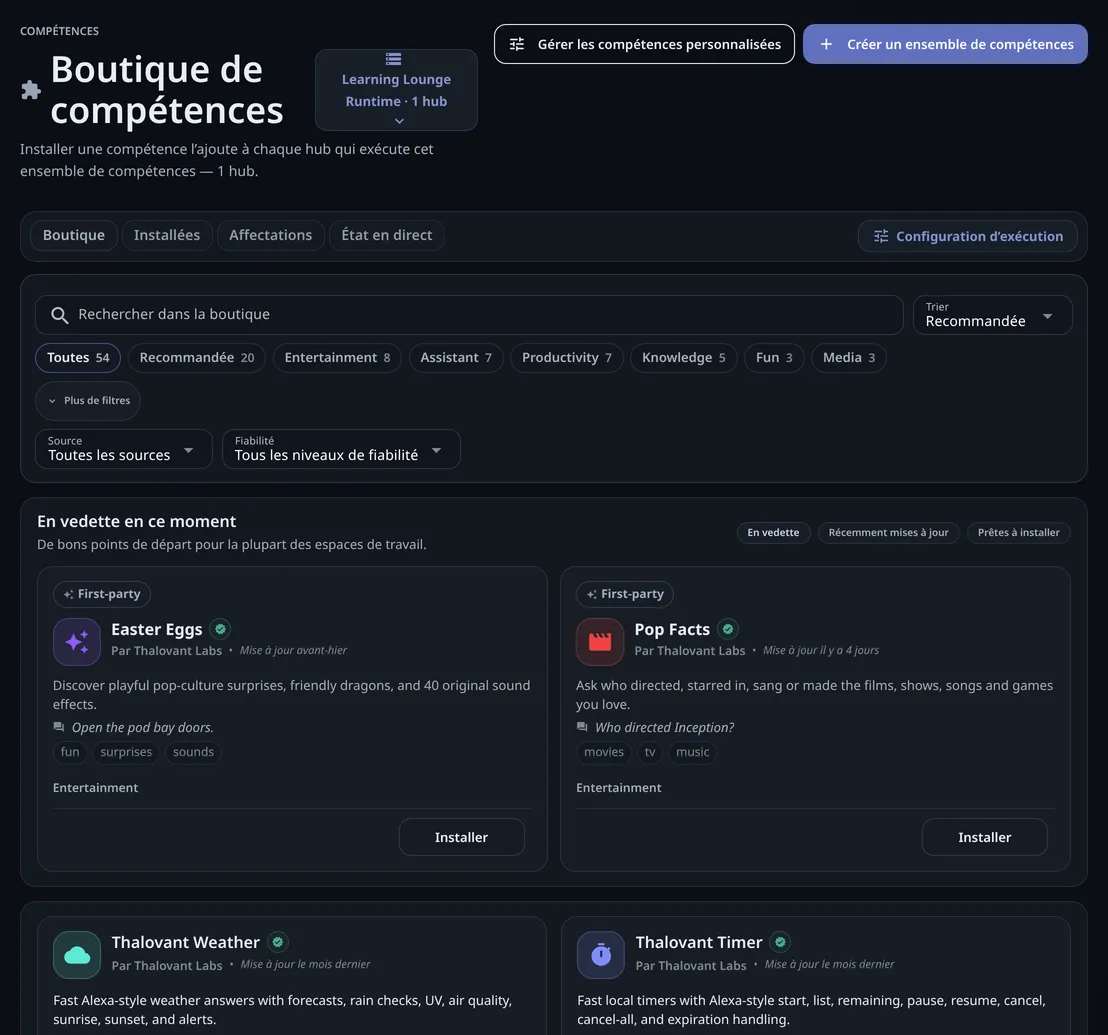This screenshot has height=1035, width=1108.
Task: Filter by Productivity 7 category
Action: [567, 357]
